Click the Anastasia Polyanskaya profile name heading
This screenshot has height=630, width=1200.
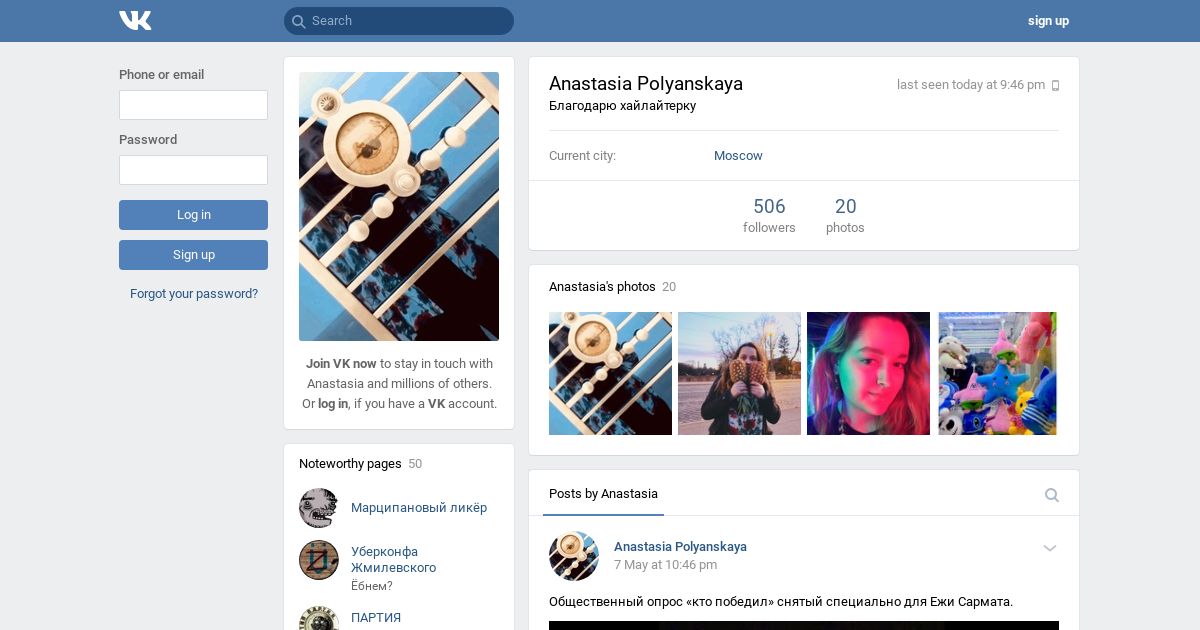pyautogui.click(x=646, y=84)
